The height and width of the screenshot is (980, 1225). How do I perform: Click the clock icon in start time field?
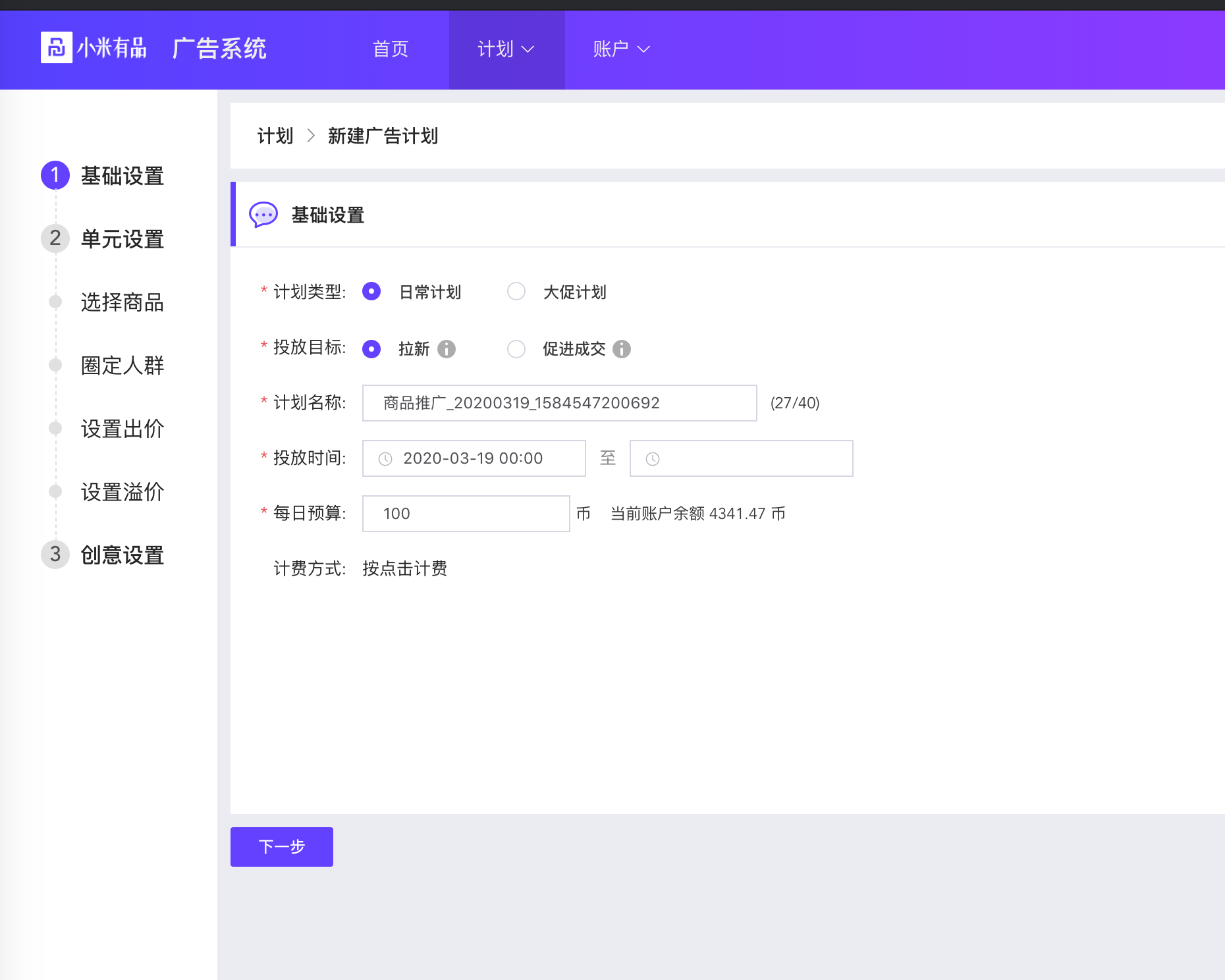pos(385,459)
